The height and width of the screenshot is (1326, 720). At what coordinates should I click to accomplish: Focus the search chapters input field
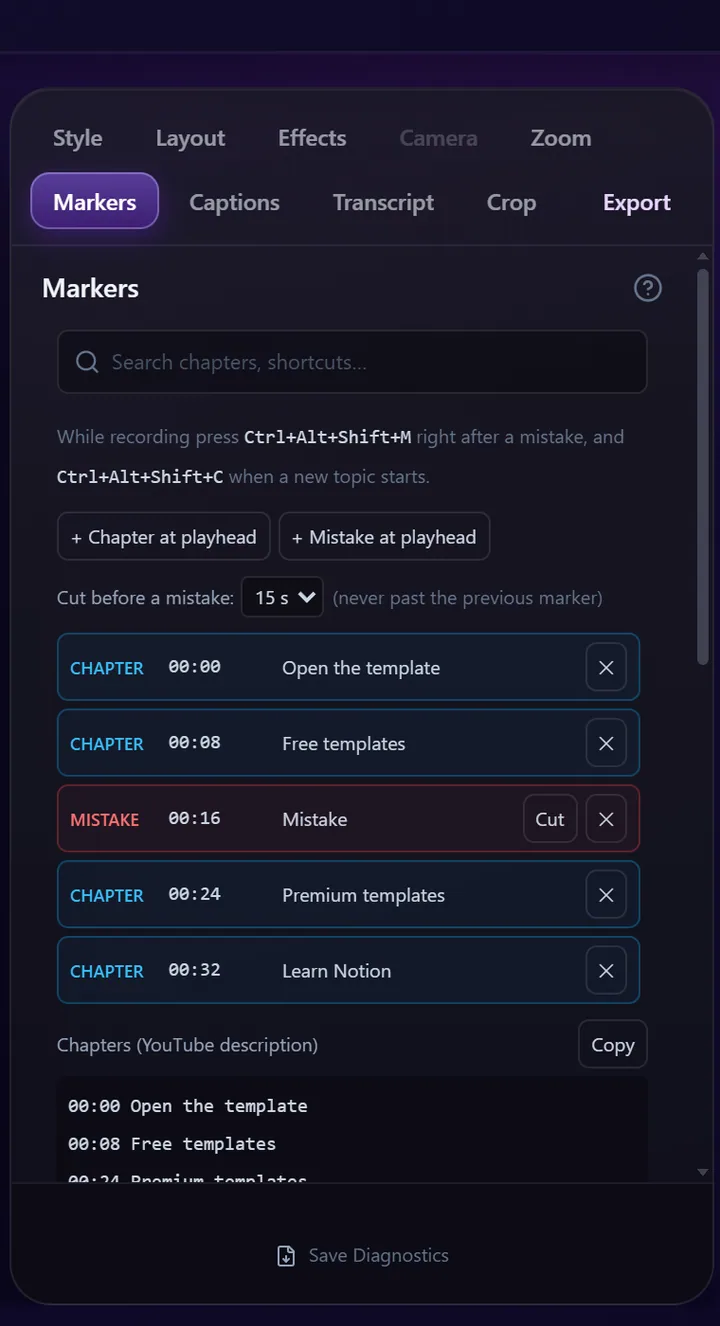pos(352,362)
